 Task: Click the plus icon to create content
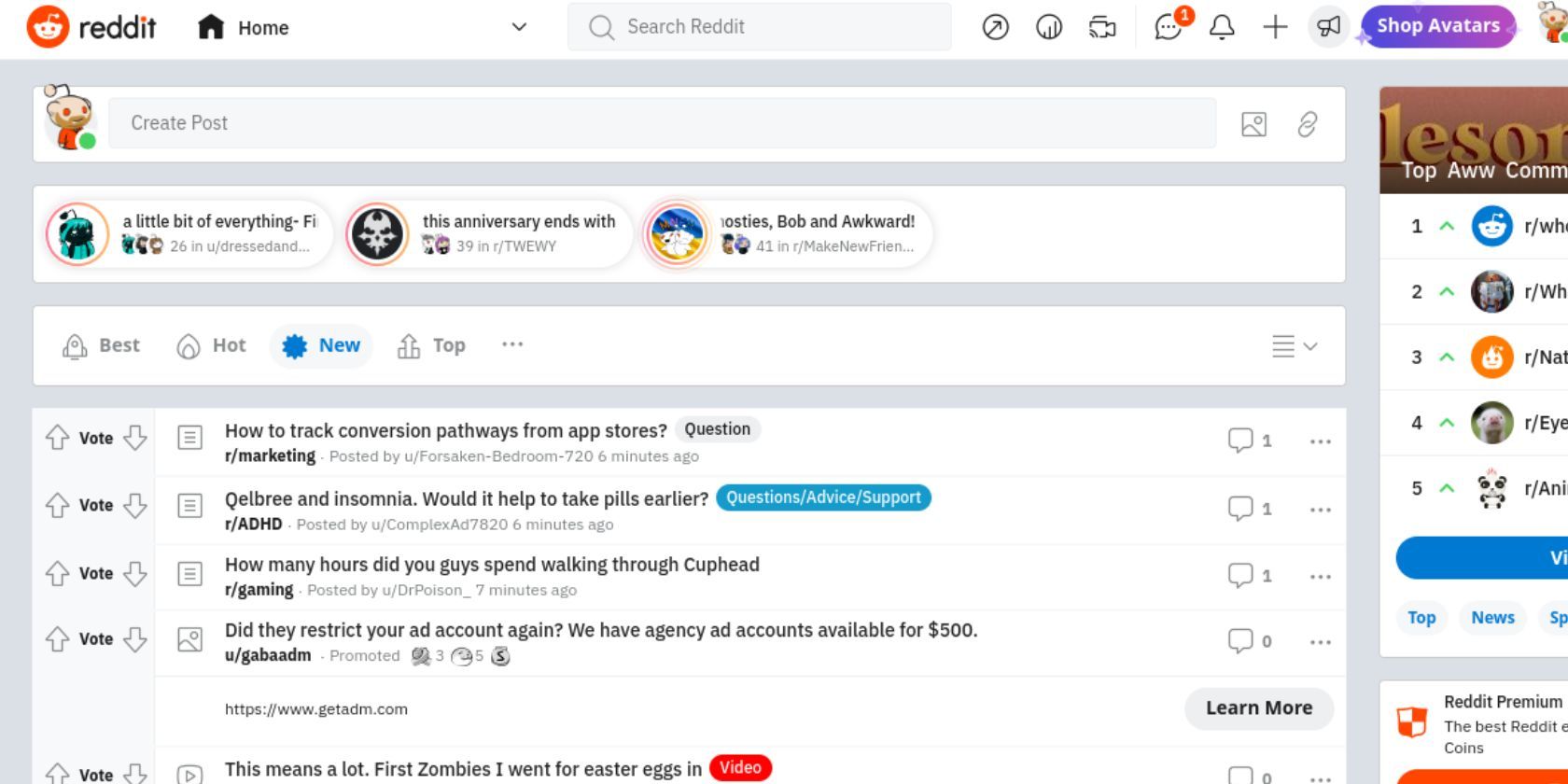pyautogui.click(x=1275, y=27)
